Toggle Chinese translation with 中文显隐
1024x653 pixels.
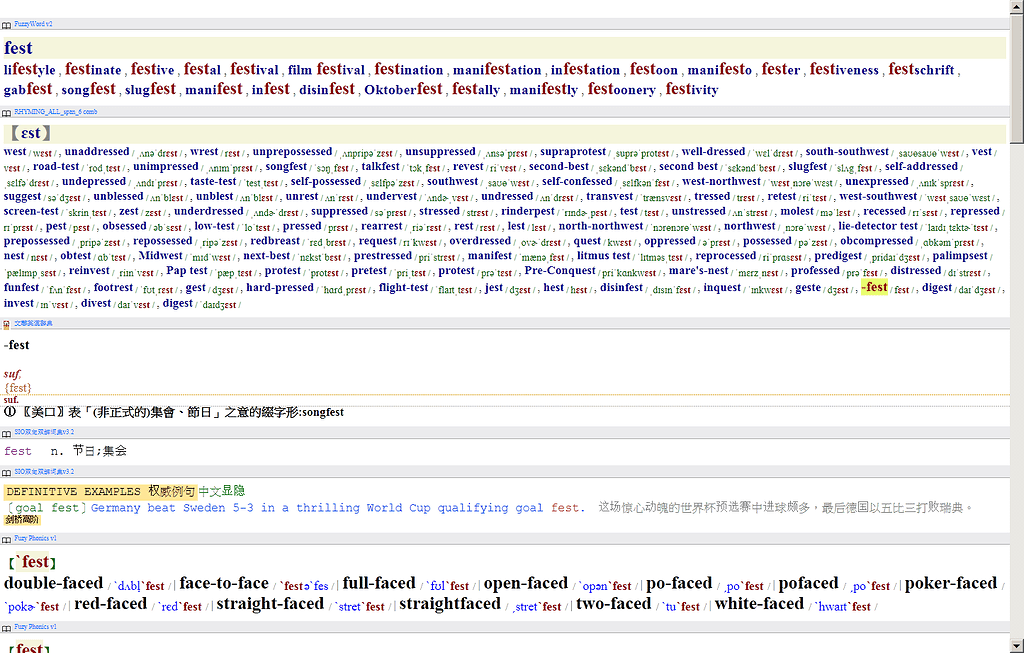click(x=221, y=491)
